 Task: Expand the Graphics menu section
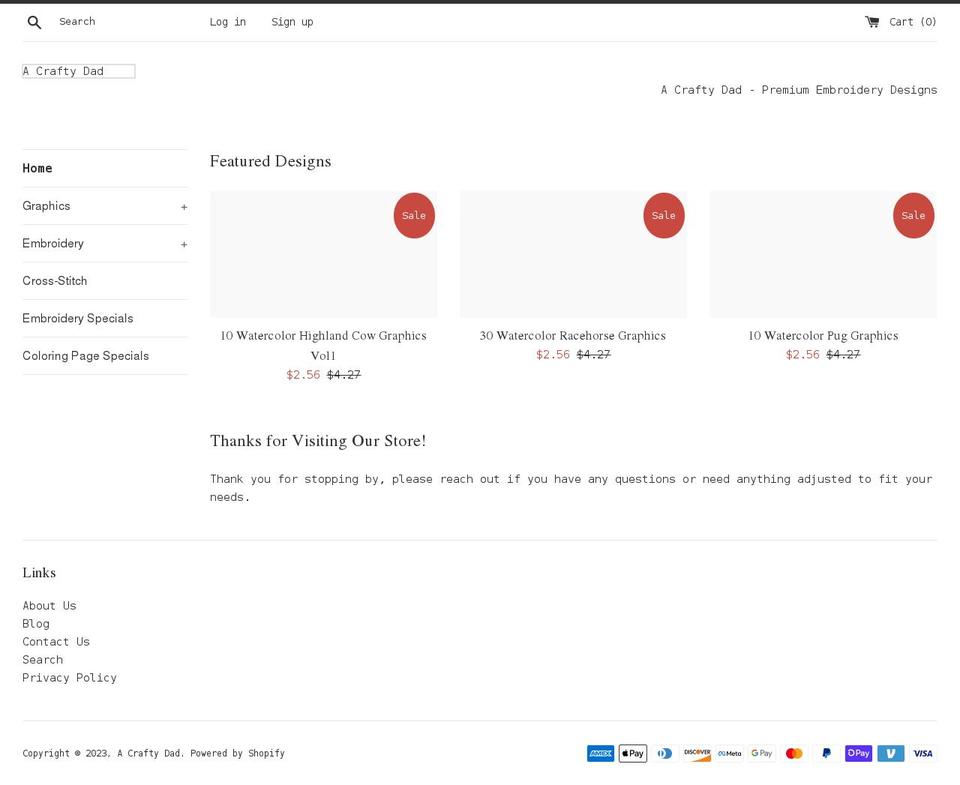point(184,206)
